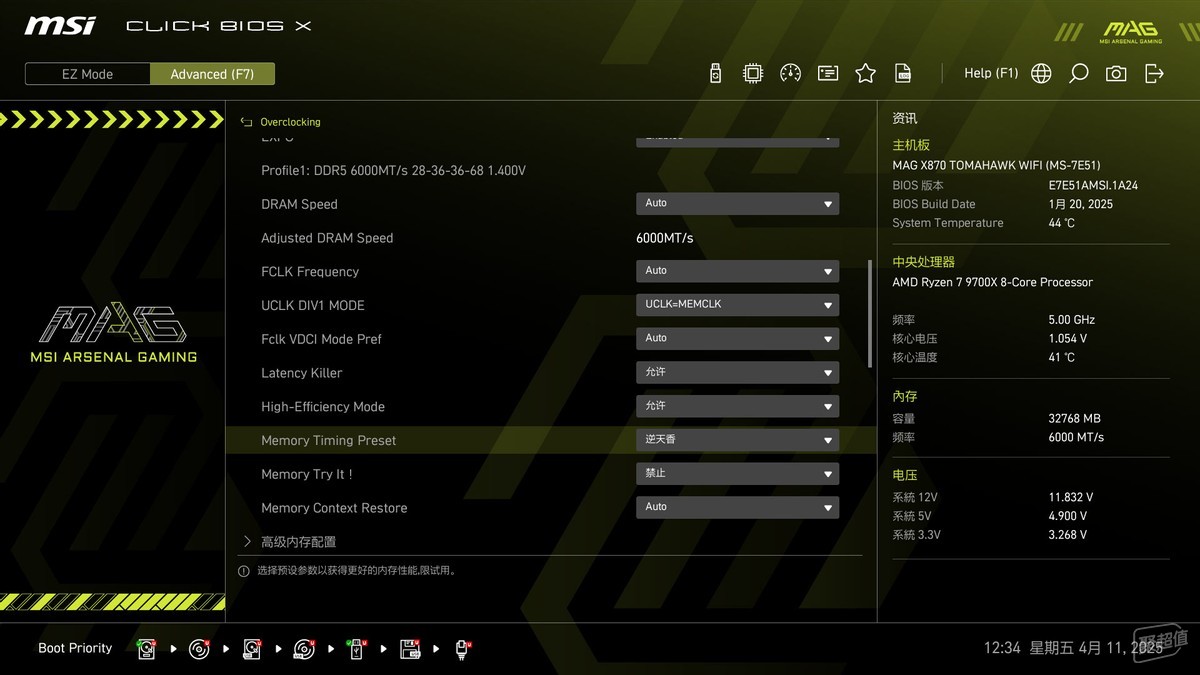
Task: Click the Overclocking breadcrumb label
Action: [x=290, y=122]
